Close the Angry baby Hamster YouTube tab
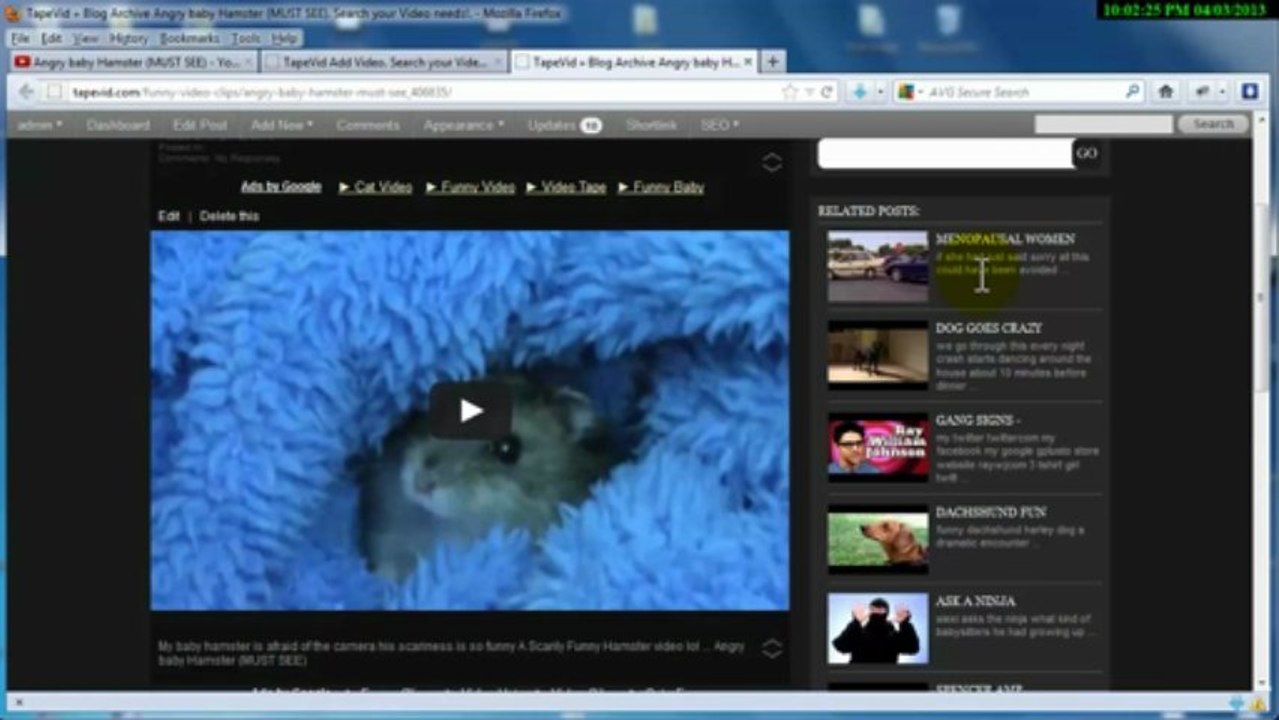Image resolution: width=1279 pixels, height=720 pixels. coord(249,62)
